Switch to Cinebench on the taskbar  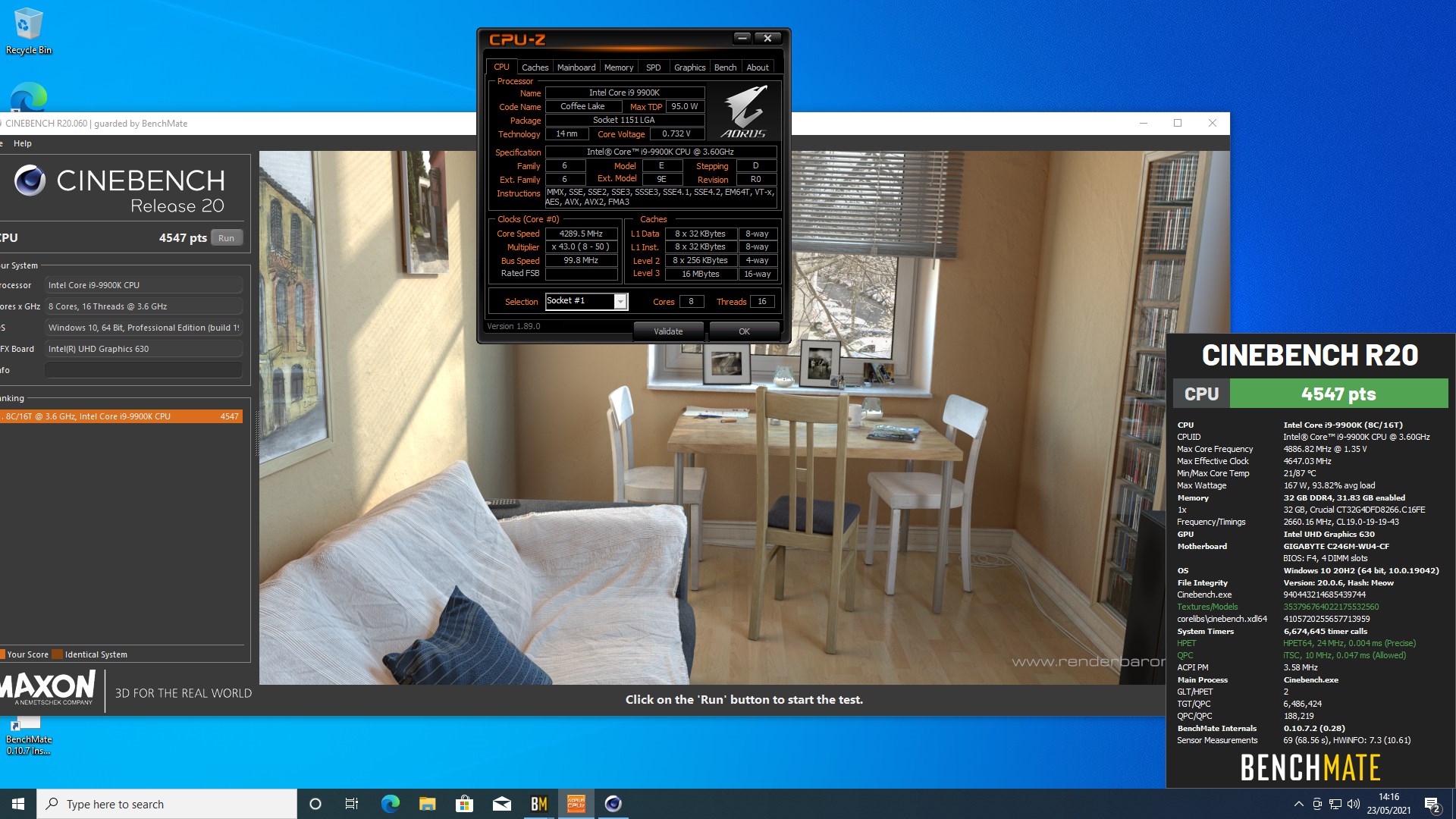[x=613, y=804]
